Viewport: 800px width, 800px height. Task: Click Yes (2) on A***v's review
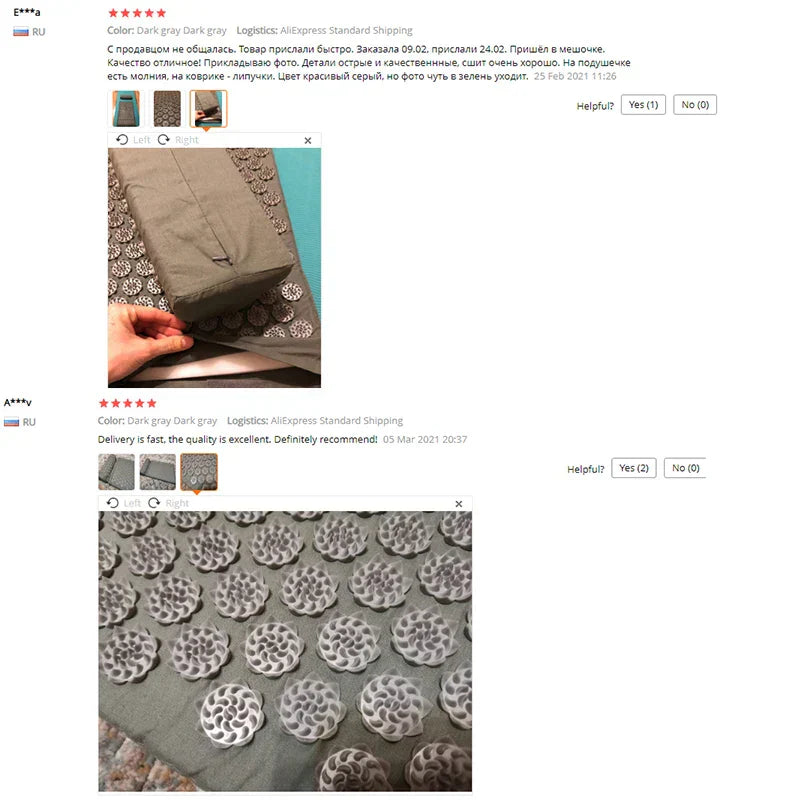pos(634,468)
